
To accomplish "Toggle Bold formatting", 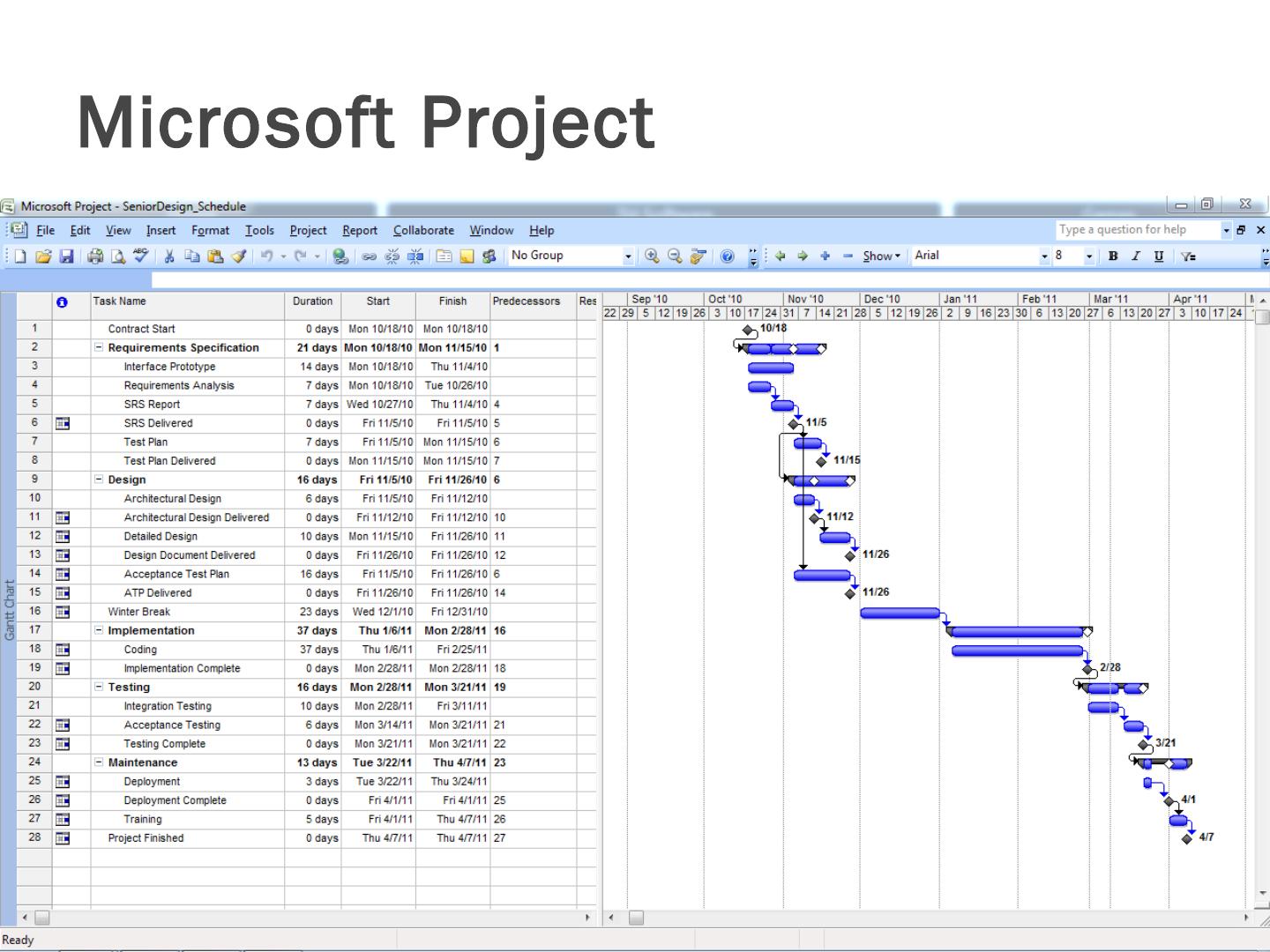I will (1113, 257).
